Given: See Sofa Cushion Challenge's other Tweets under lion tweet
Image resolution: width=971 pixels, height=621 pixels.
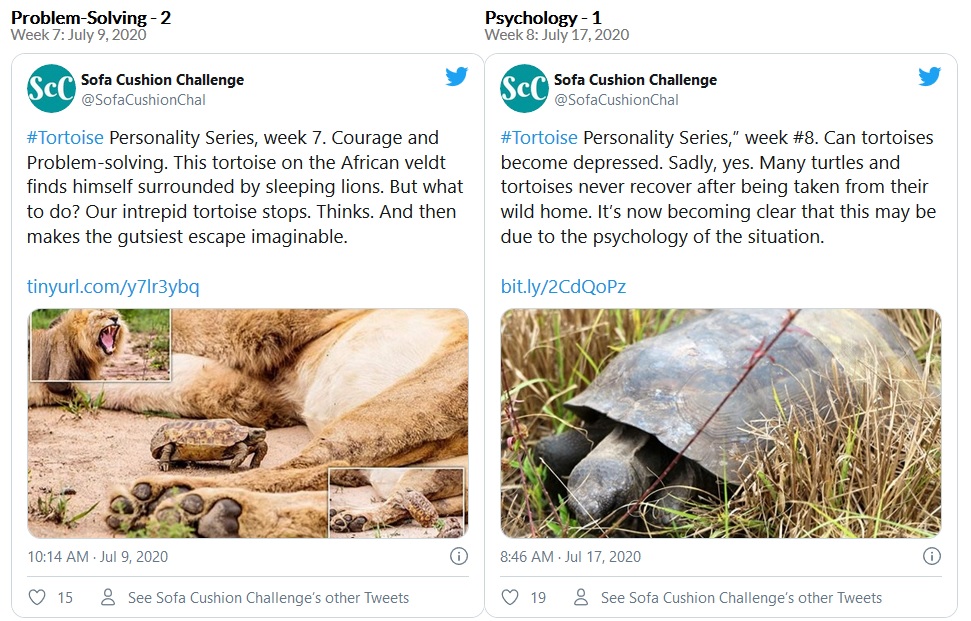Looking at the screenshot, I should [268, 598].
